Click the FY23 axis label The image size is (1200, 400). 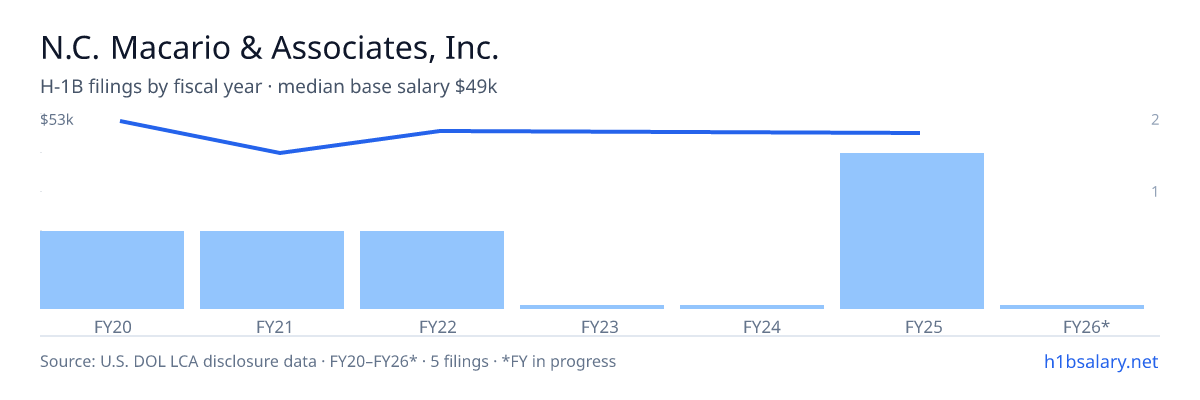[592, 326]
